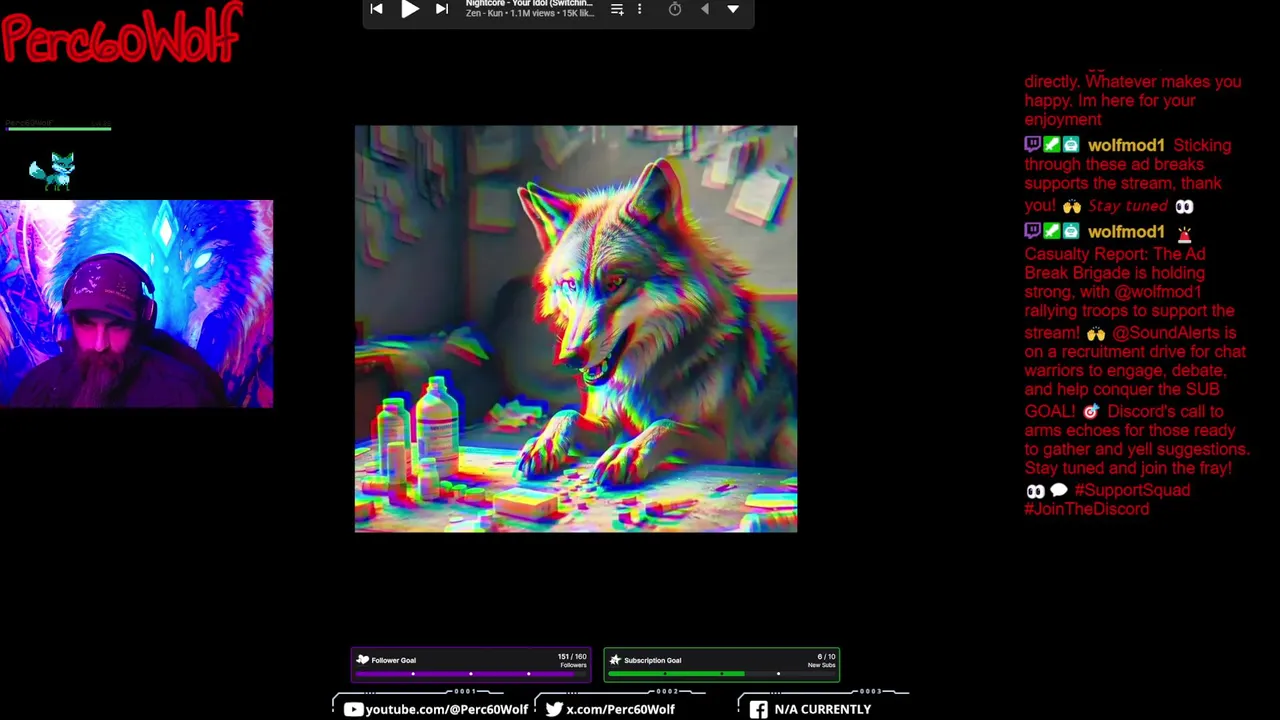Image resolution: width=1280 pixels, height=720 pixels.
Task: Click second wolfmod1 username in chat
Action: pyautogui.click(x=1126, y=232)
